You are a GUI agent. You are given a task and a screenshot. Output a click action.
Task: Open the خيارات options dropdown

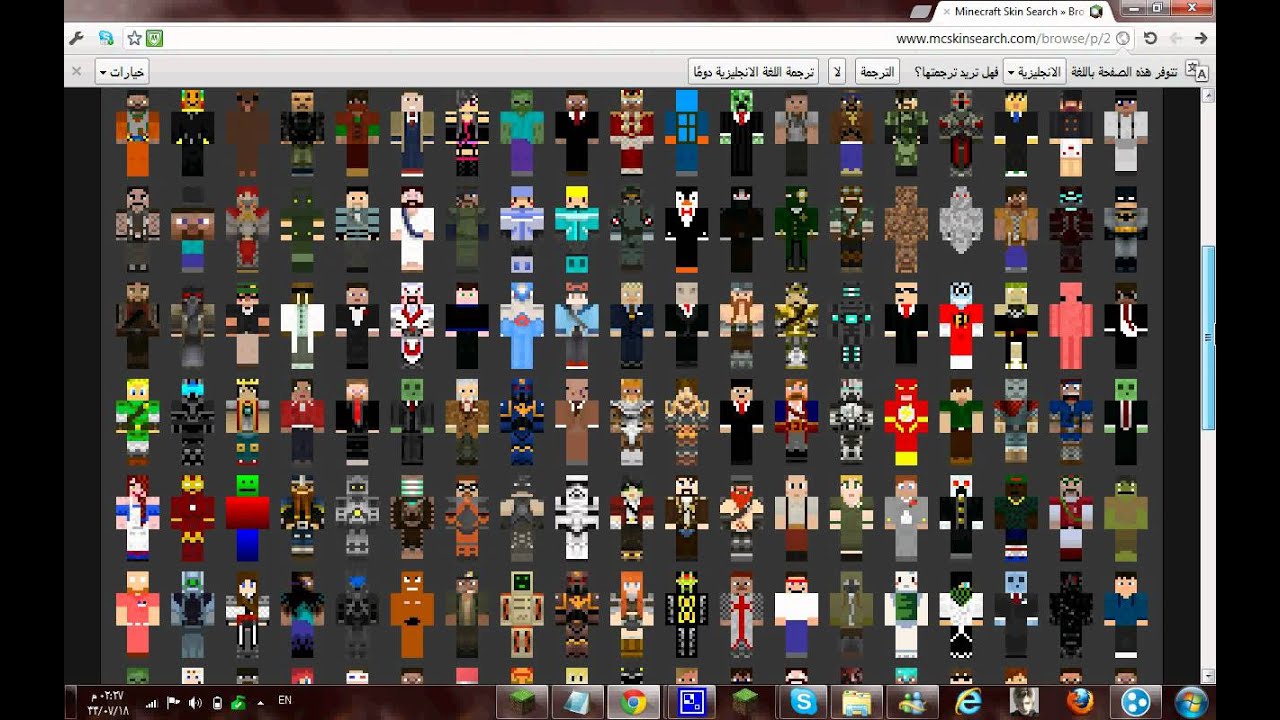(x=122, y=72)
